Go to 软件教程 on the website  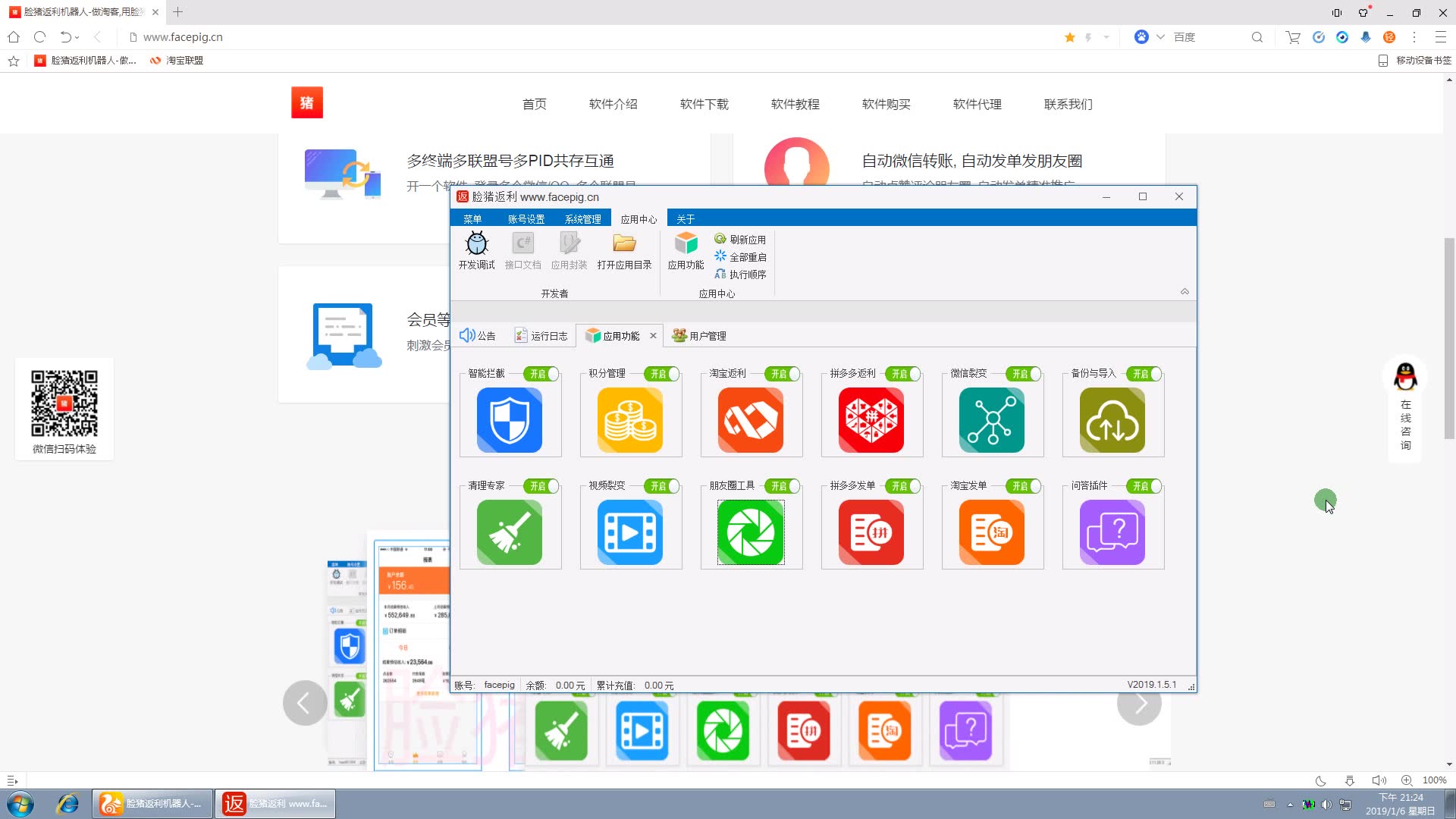(x=795, y=104)
